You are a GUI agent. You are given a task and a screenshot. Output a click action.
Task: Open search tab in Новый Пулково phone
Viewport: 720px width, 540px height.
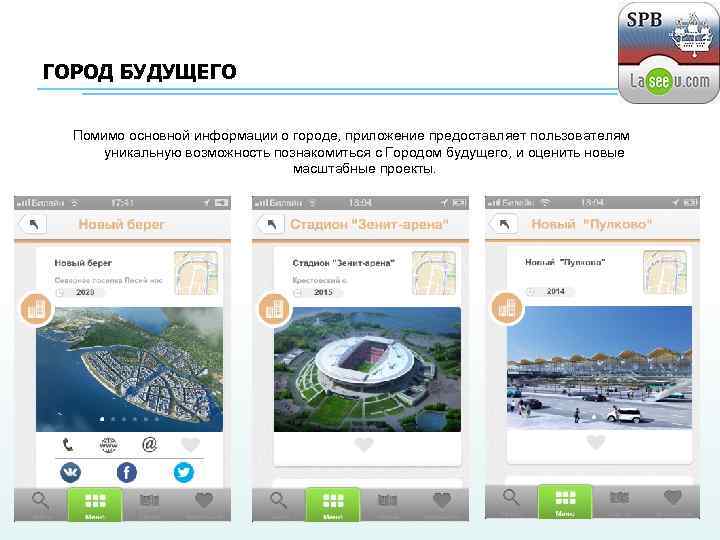pos(511,501)
